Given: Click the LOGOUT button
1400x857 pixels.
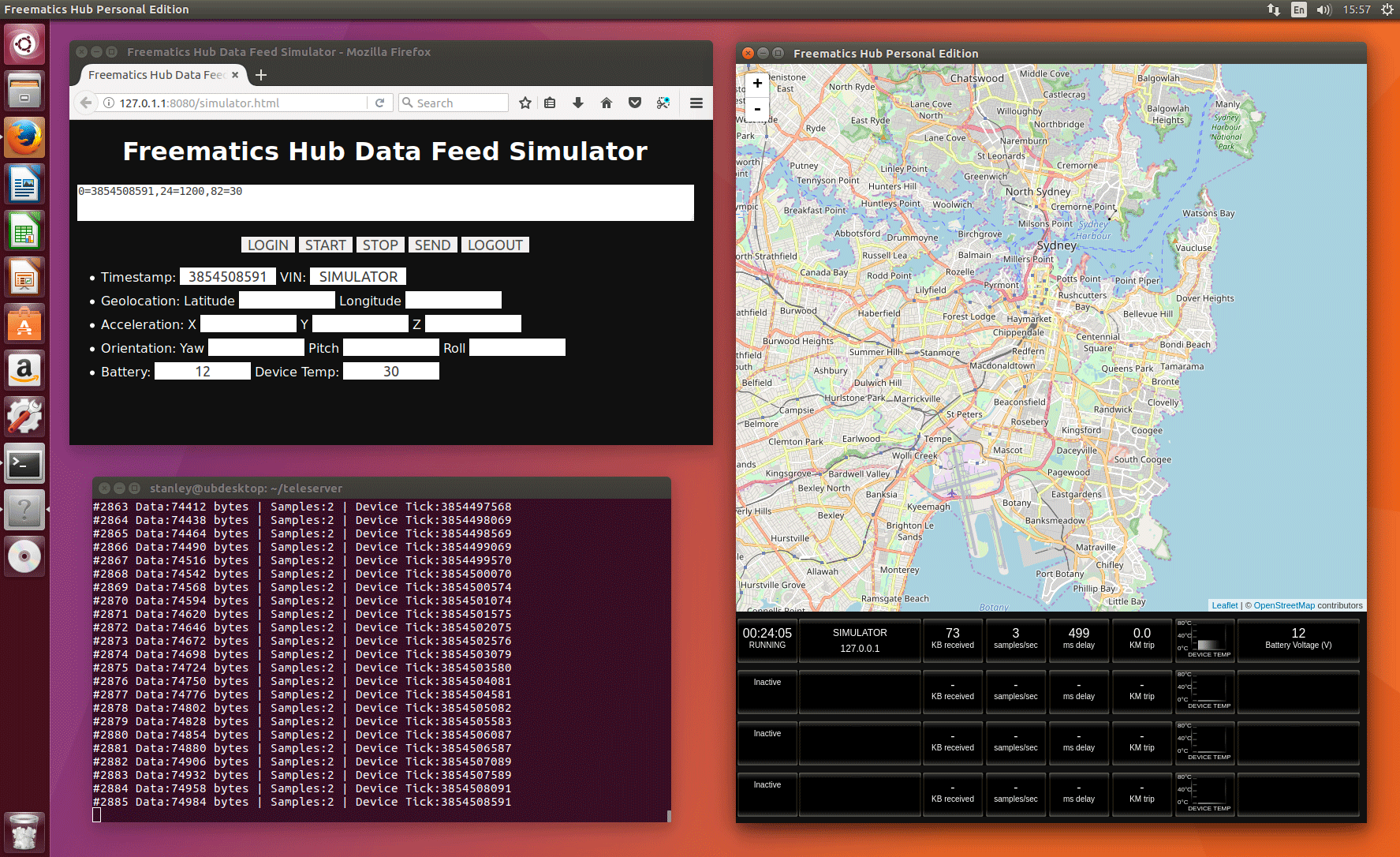Looking at the screenshot, I should [495, 245].
